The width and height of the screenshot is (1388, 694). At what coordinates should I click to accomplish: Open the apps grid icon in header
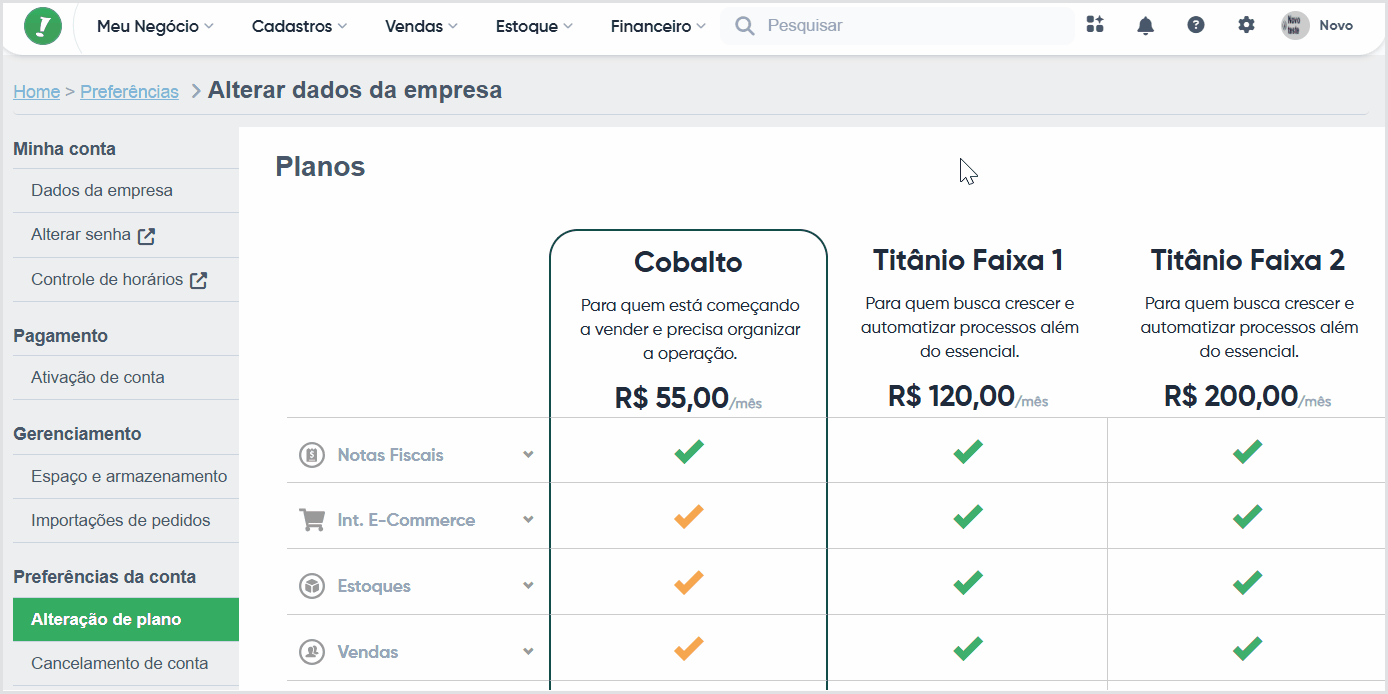click(x=1095, y=25)
